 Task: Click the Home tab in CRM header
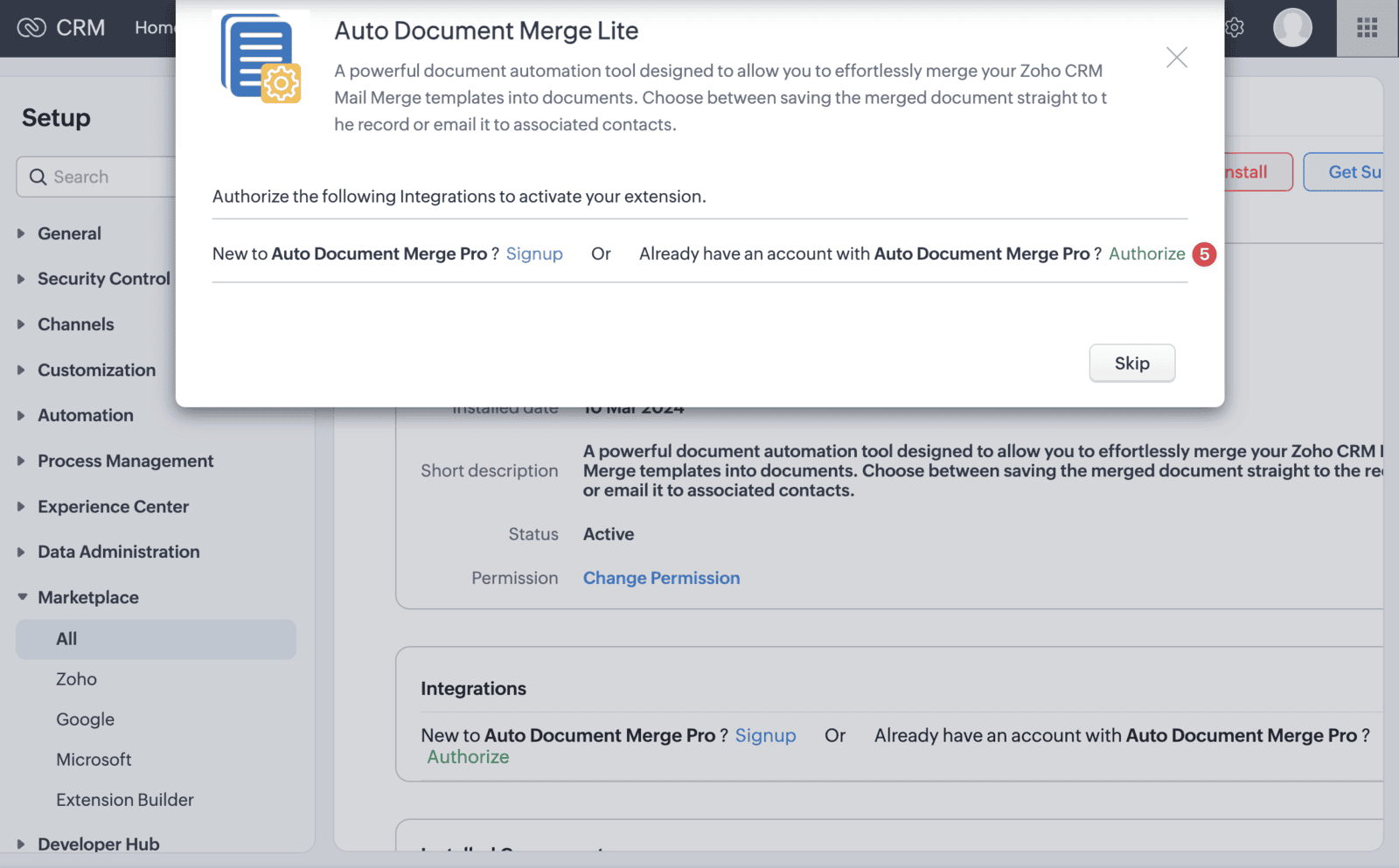155,28
